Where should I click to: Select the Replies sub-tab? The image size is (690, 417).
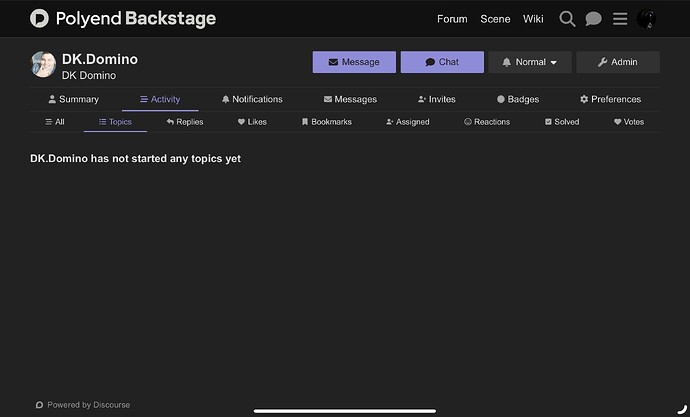[185, 122]
